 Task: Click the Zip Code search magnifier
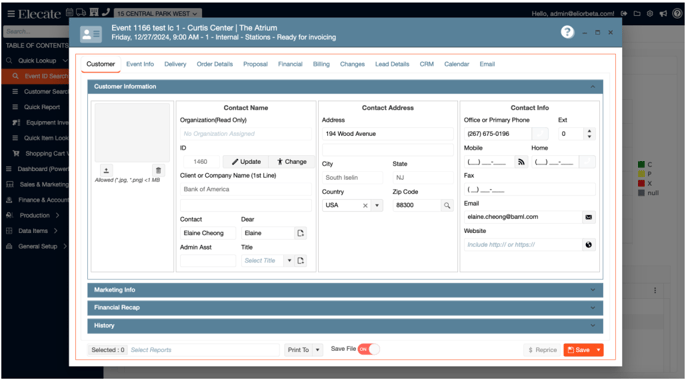click(447, 206)
